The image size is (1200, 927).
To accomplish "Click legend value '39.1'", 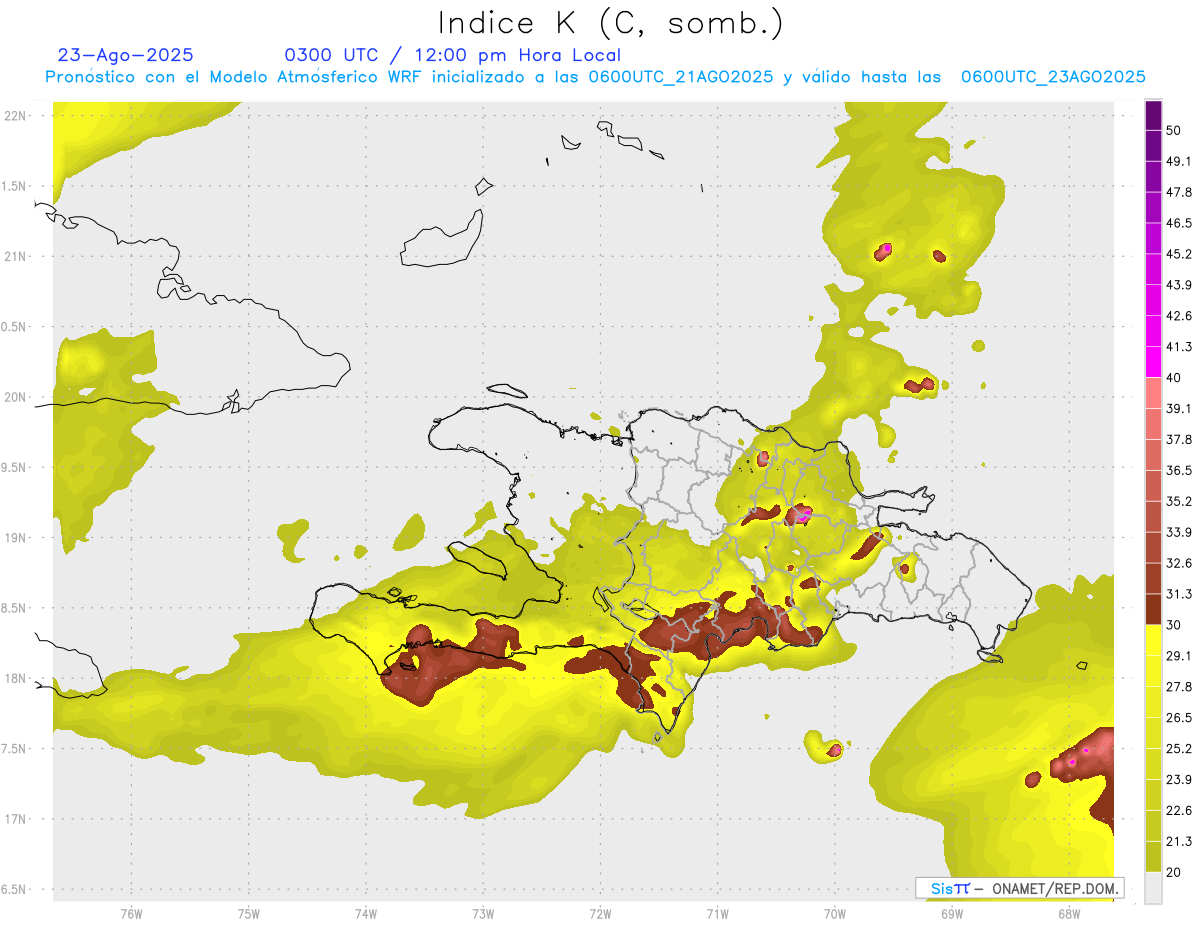I will coord(1178,408).
